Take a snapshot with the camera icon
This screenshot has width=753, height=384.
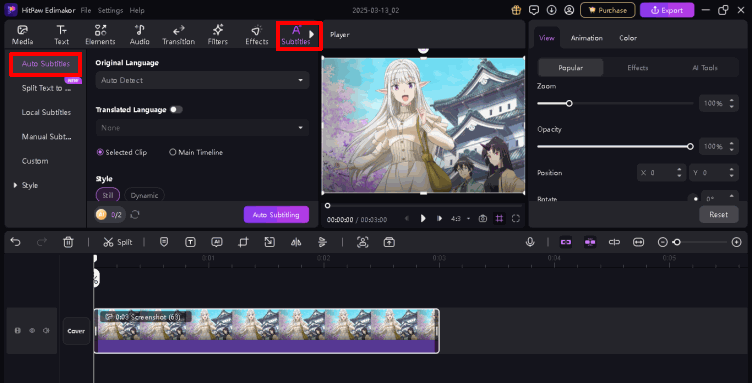[x=483, y=218]
